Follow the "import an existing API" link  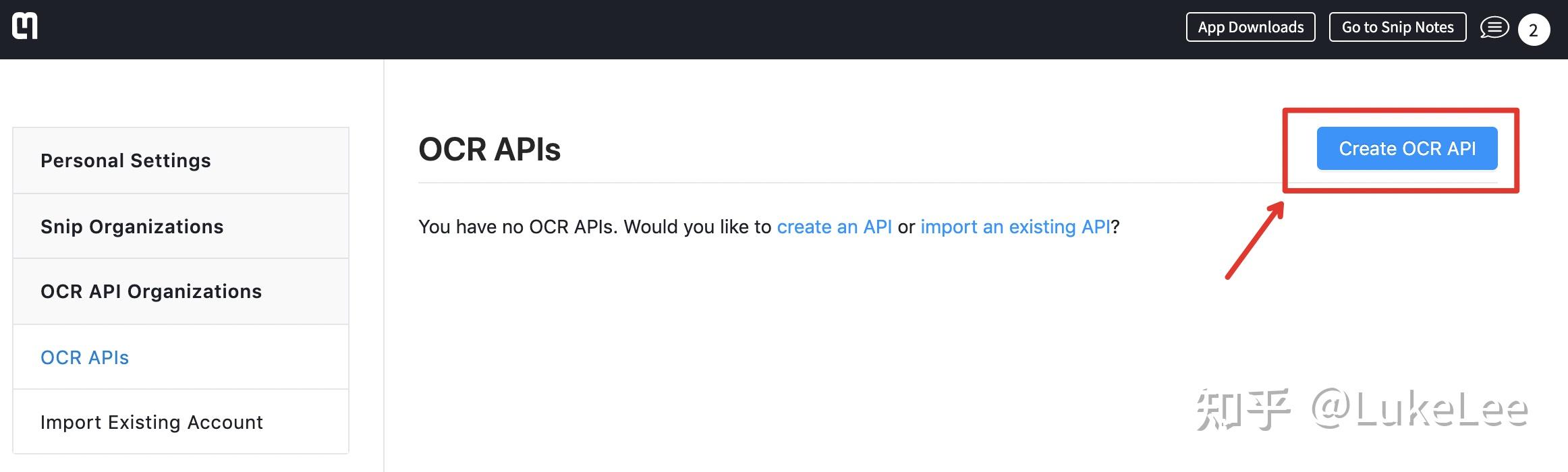(x=1015, y=227)
